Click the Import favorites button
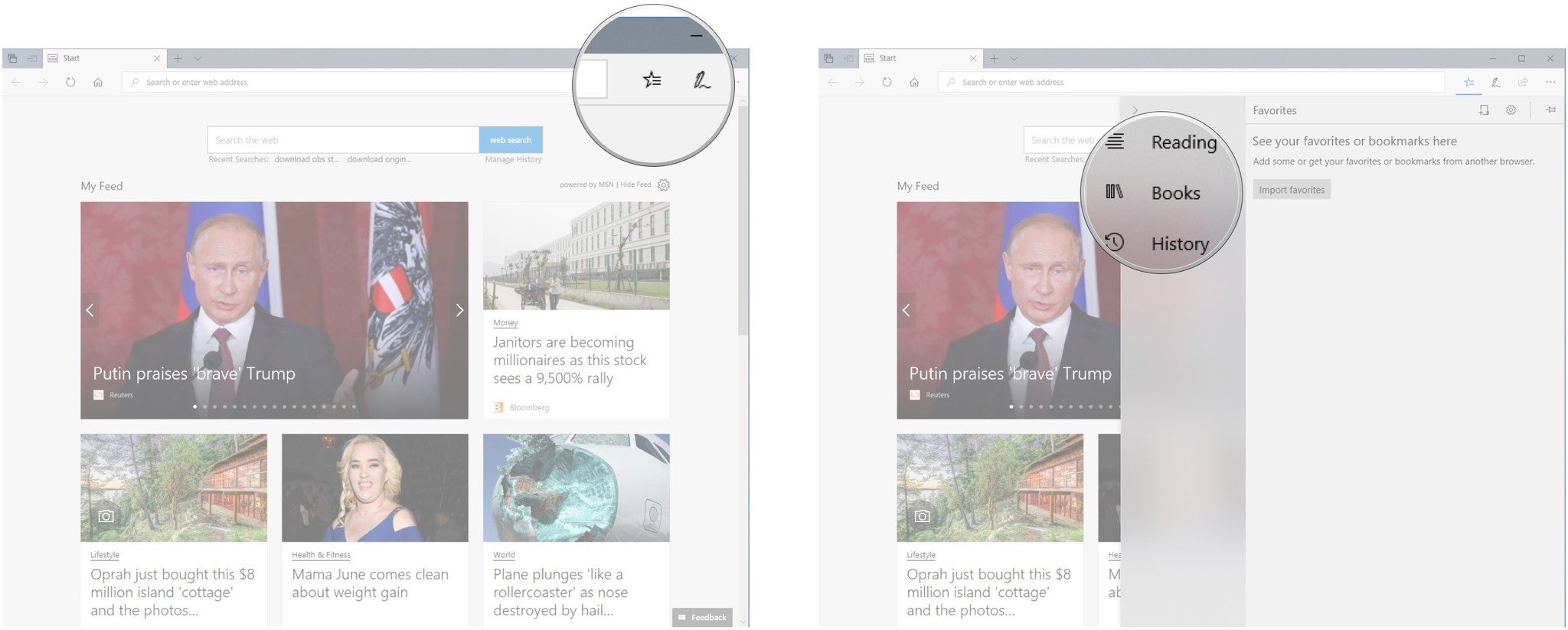1568x630 pixels. (1292, 190)
